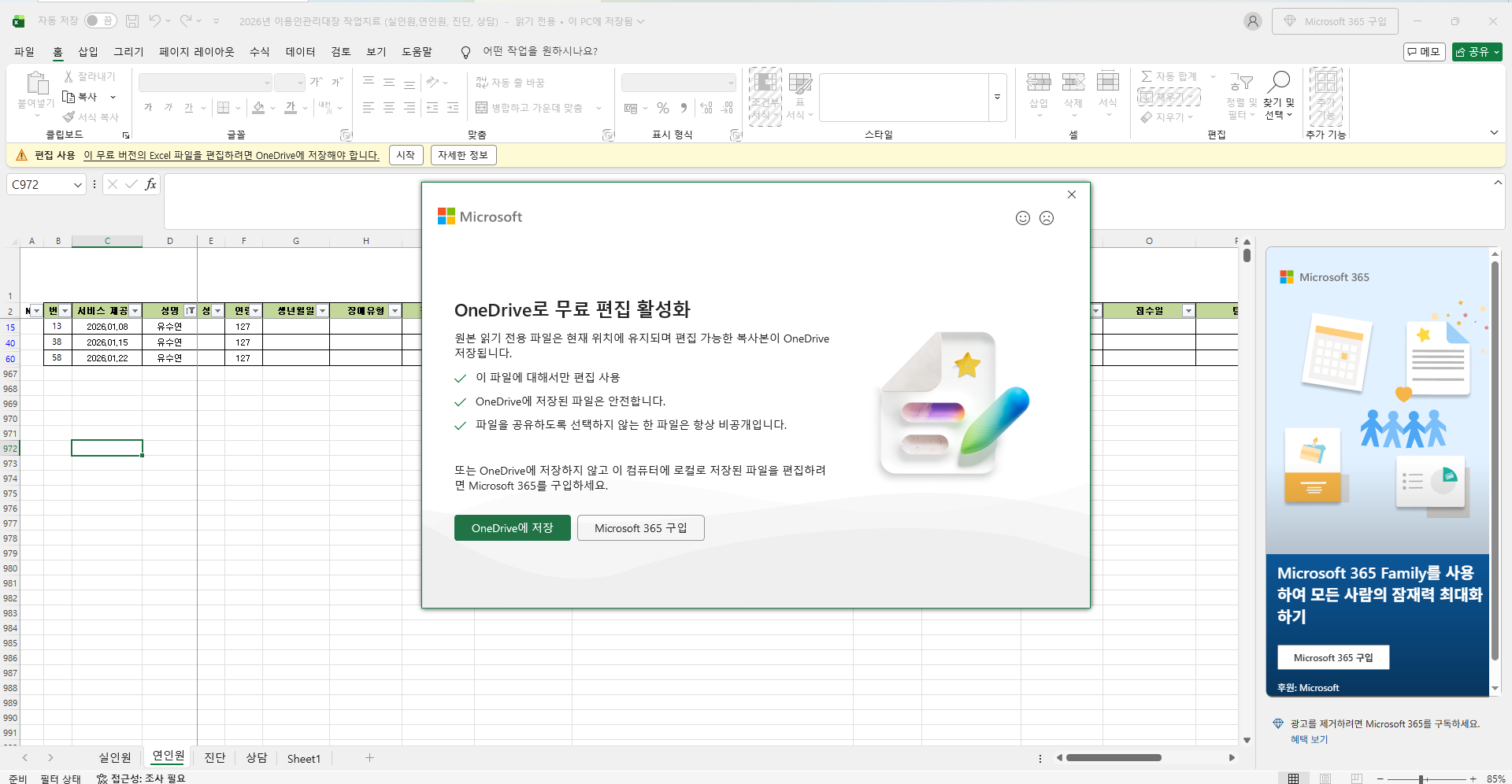This screenshot has height=784, width=1512.
Task: Click the increase decimal icon
Action: click(x=706, y=108)
